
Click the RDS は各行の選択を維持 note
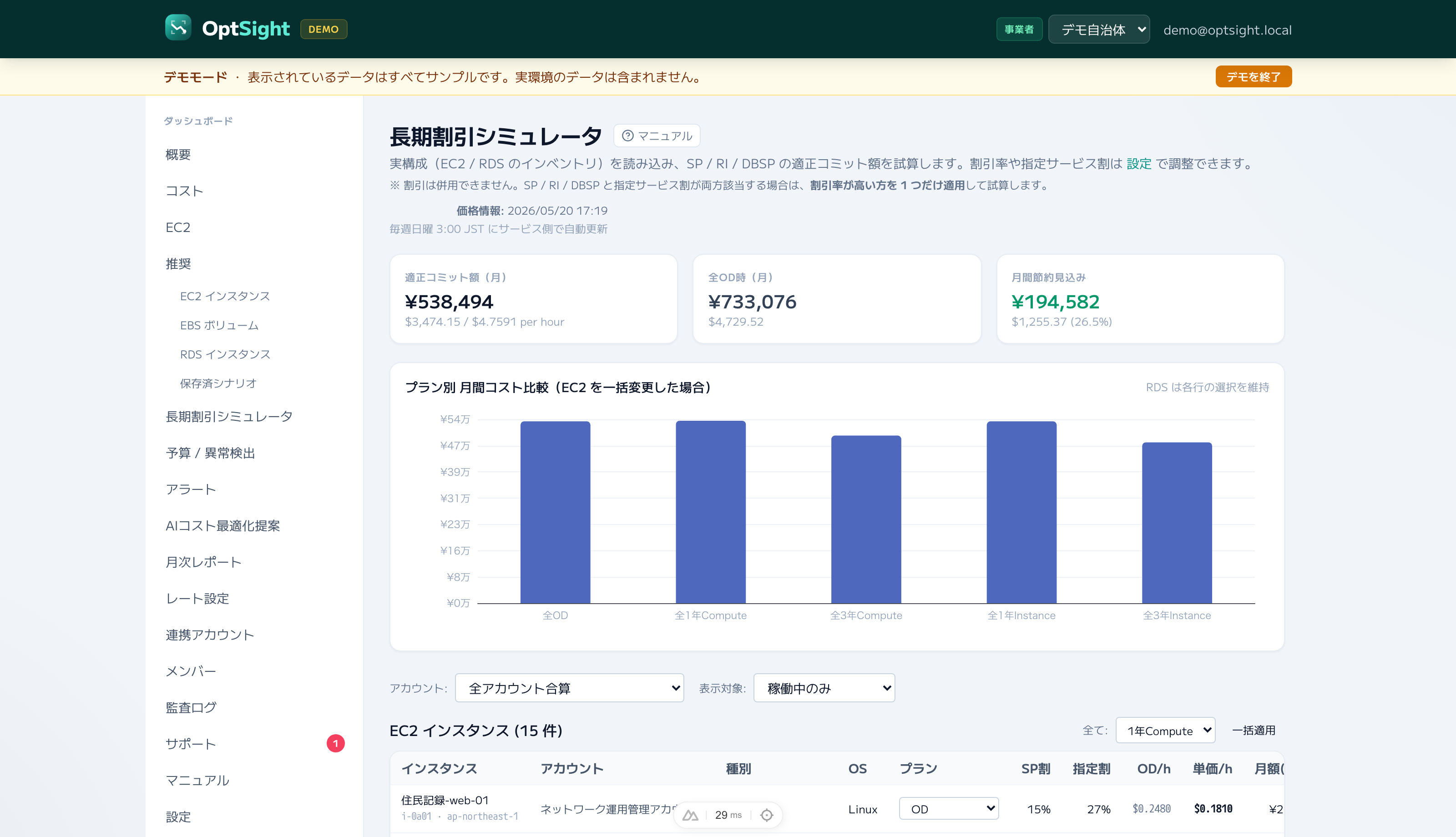pyautogui.click(x=1207, y=387)
